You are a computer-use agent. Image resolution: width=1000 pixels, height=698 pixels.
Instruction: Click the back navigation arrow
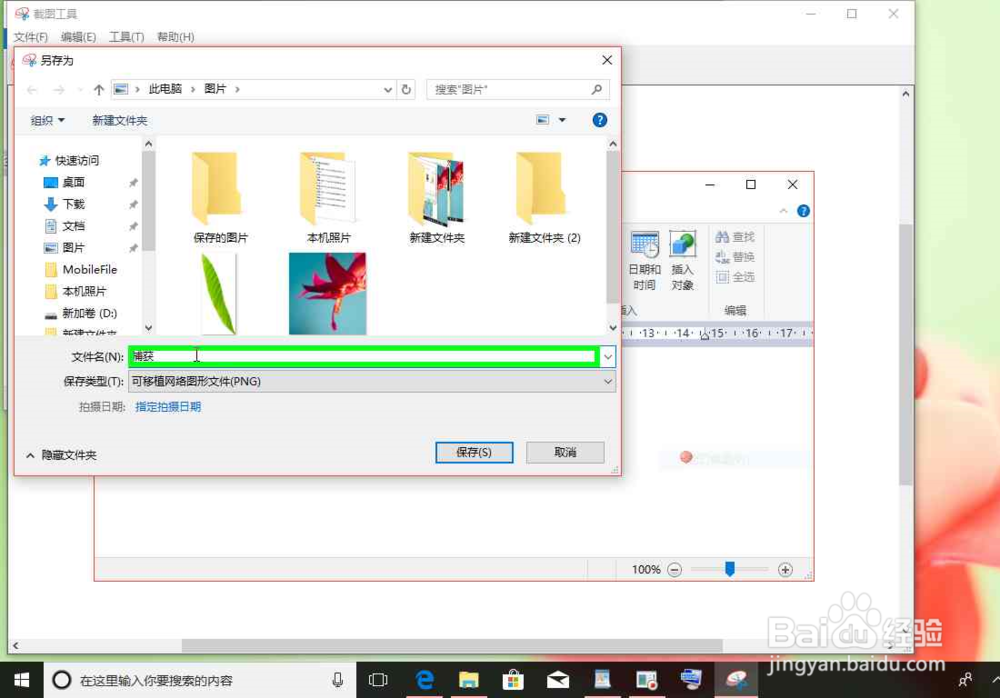click(x=31, y=89)
